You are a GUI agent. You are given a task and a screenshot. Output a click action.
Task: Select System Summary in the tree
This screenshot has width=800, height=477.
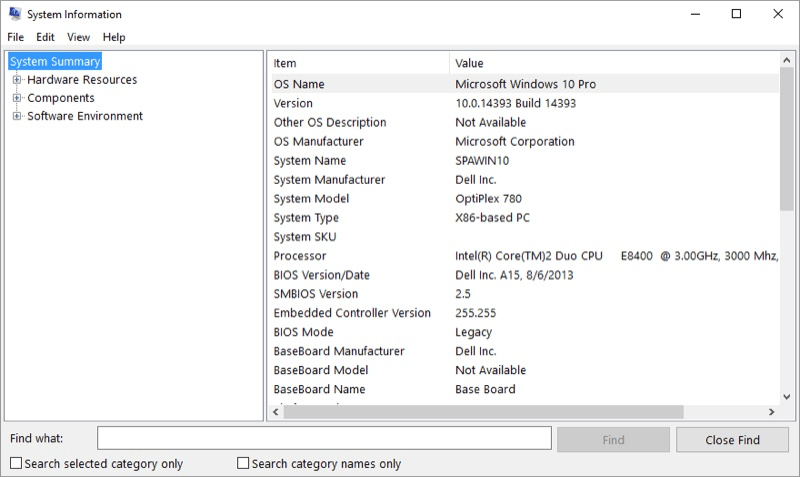click(x=55, y=61)
